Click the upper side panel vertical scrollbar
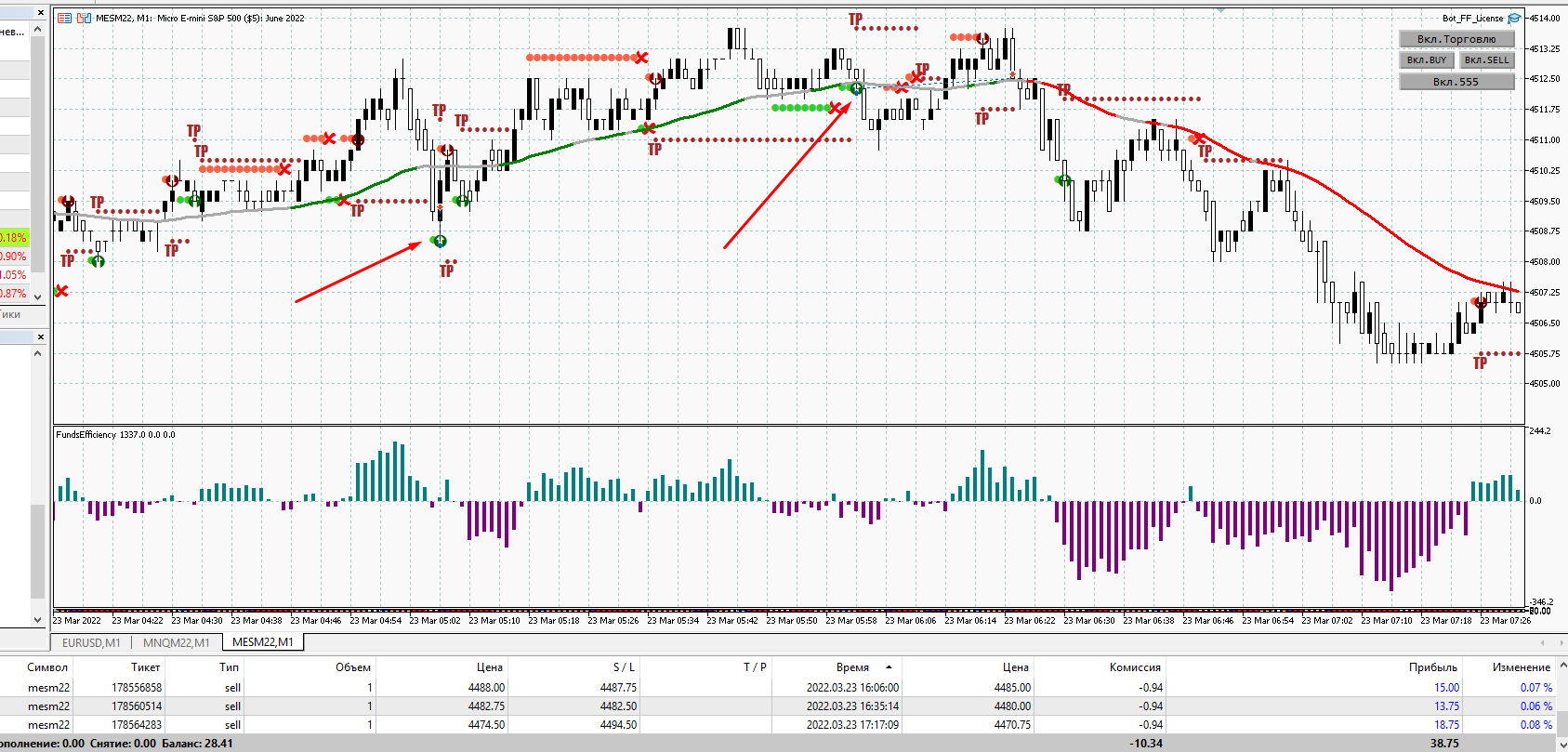 (x=37, y=163)
